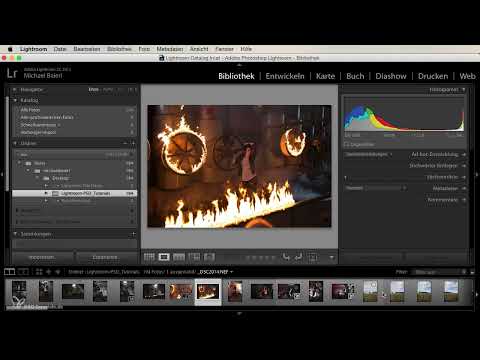Screen dimensions: 480x360
Task: Switch to Grid view in toolbar
Action: pos(149,257)
